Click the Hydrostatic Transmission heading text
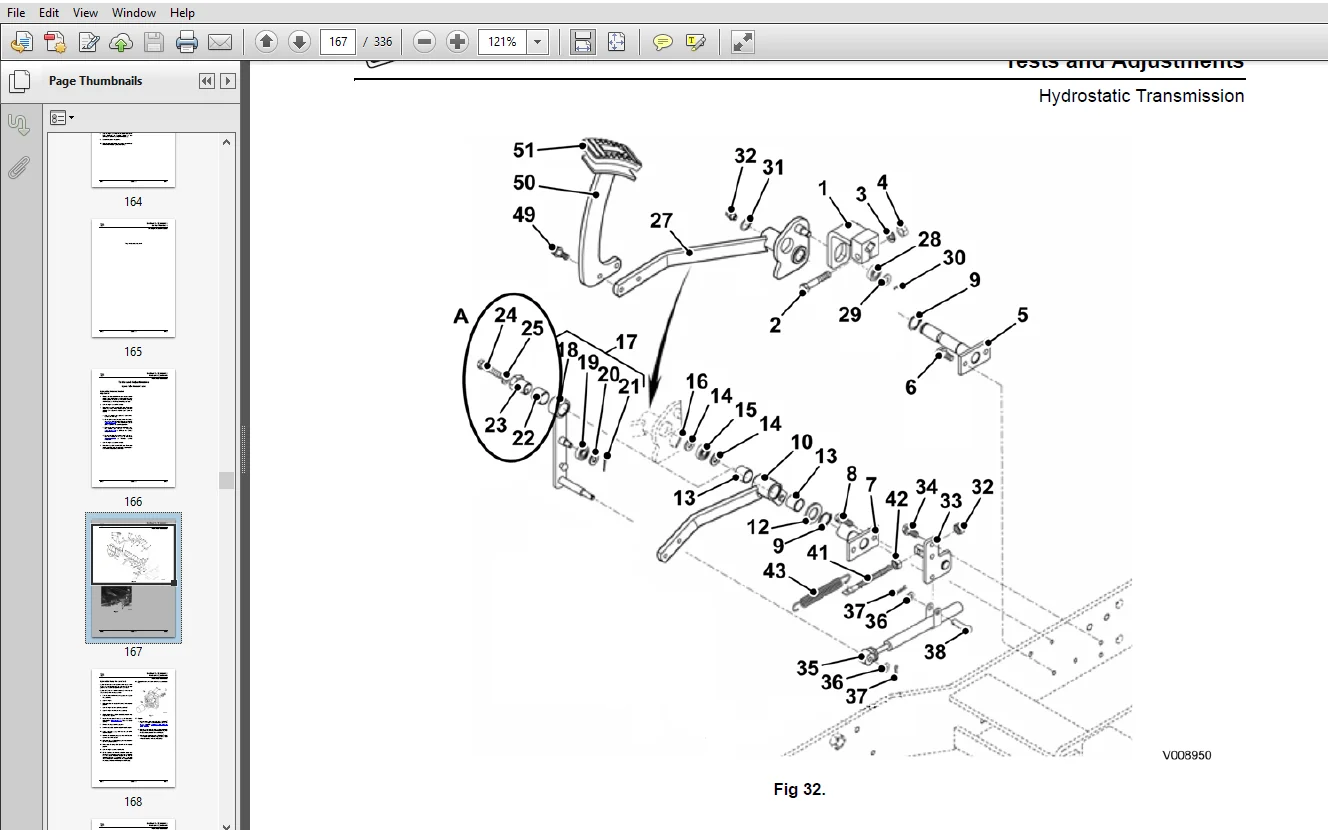This screenshot has height=830, width=1328. [1141, 96]
